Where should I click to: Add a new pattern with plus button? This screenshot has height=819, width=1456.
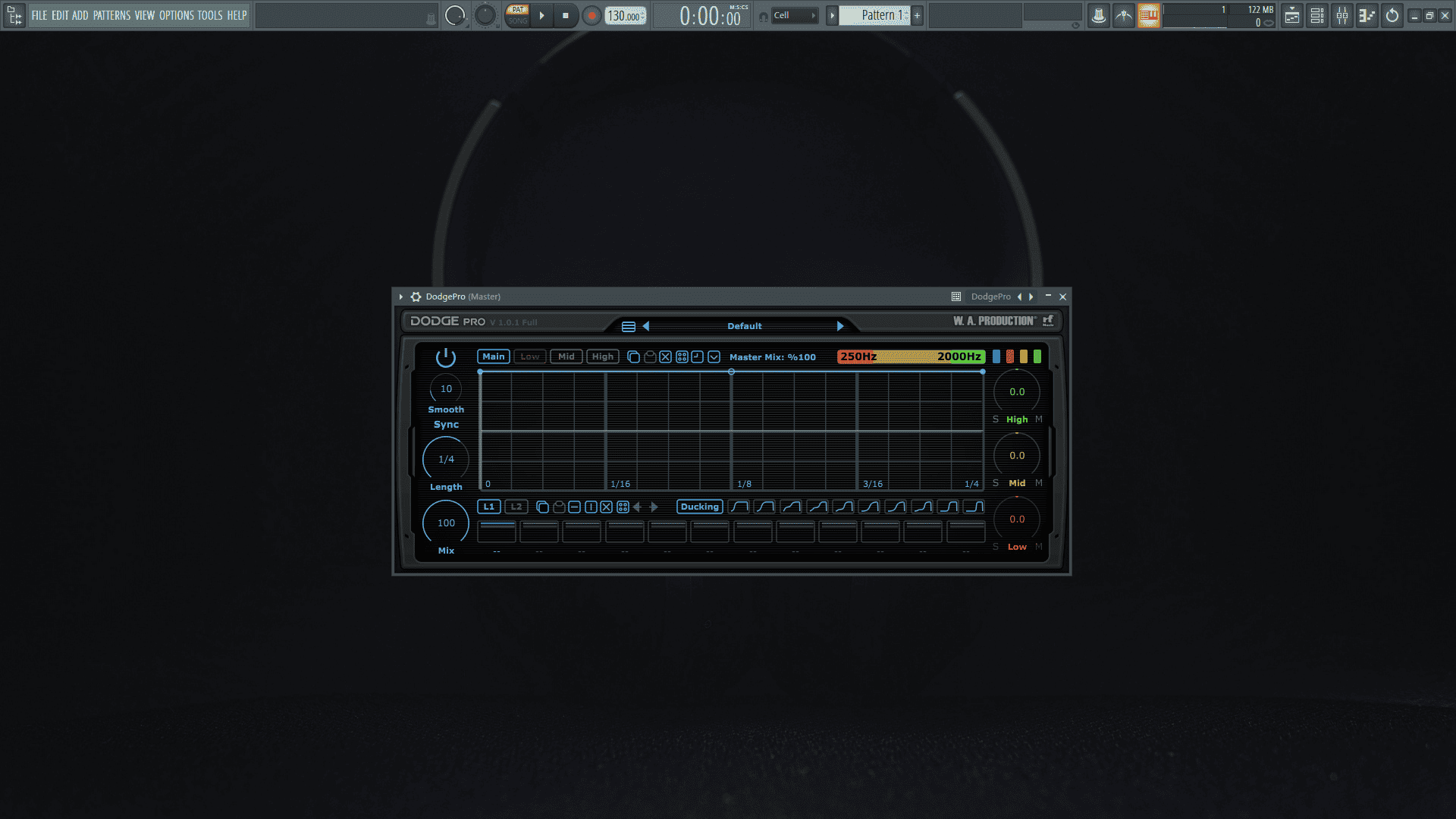[x=917, y=15]
